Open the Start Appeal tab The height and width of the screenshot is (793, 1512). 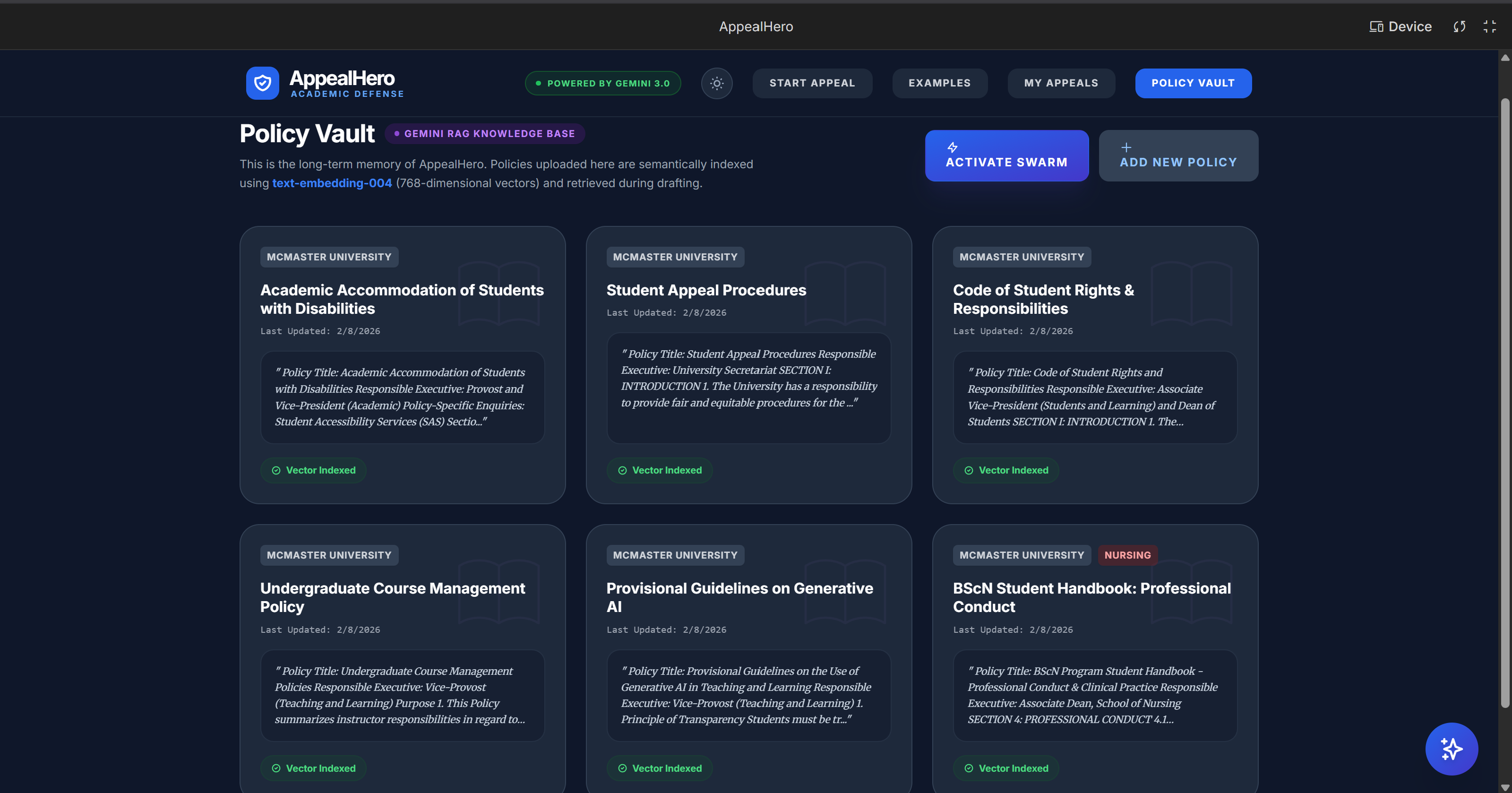(812, 83)
